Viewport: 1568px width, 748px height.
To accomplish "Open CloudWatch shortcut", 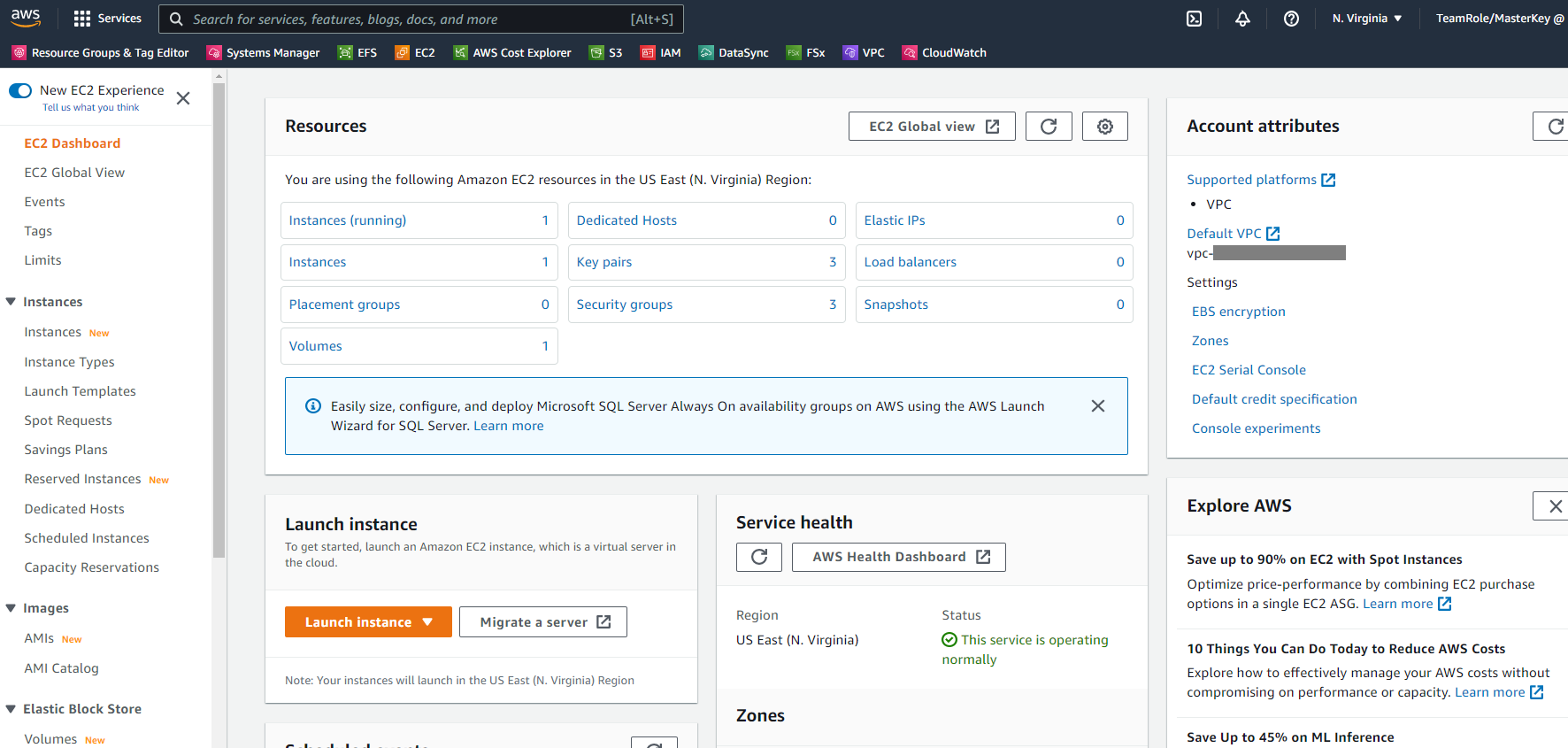I will pos(944,53).
